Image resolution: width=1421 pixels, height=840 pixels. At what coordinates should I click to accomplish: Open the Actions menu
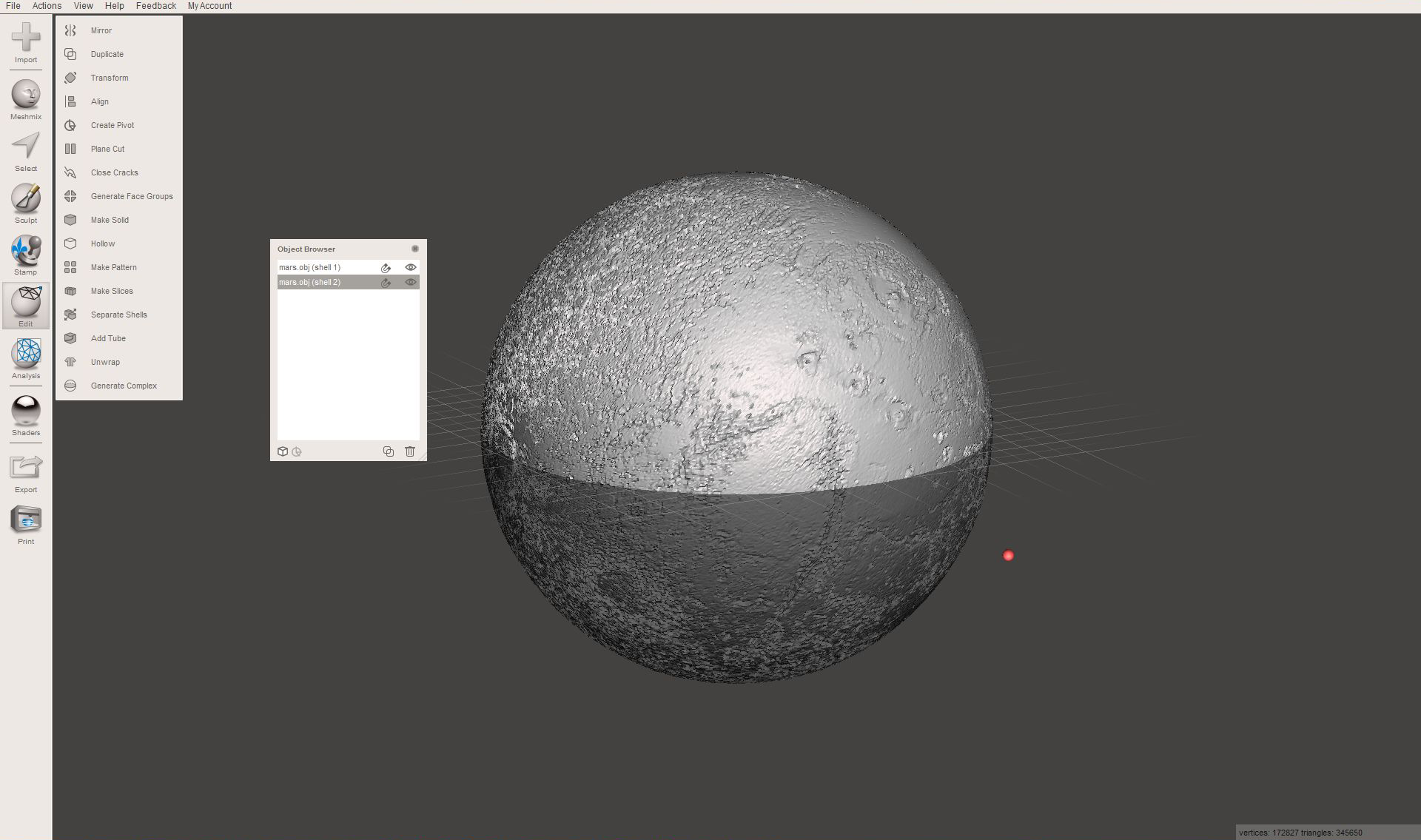47,6
